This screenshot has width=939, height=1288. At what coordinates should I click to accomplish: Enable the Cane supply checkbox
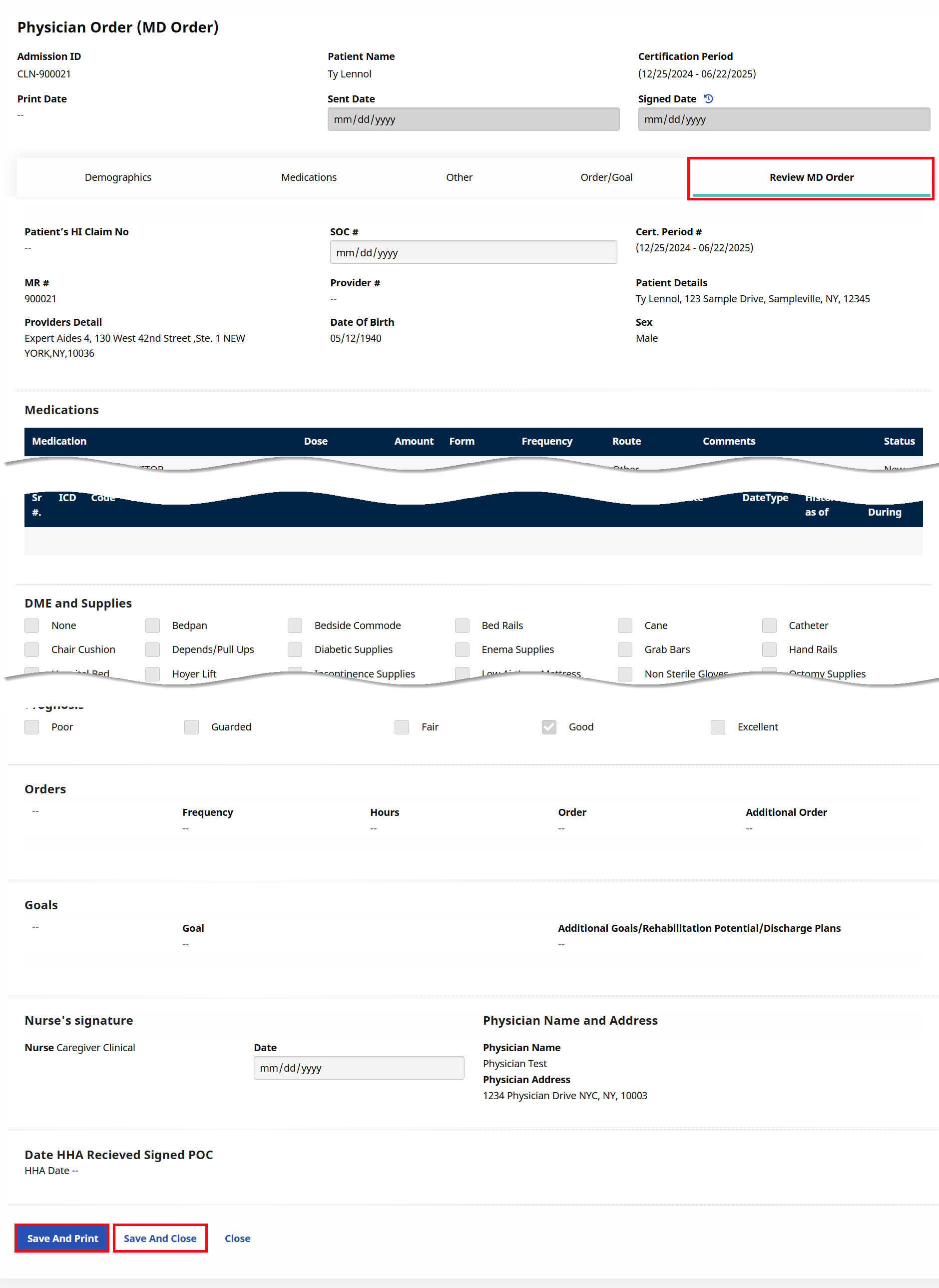(x=625, y=625)
